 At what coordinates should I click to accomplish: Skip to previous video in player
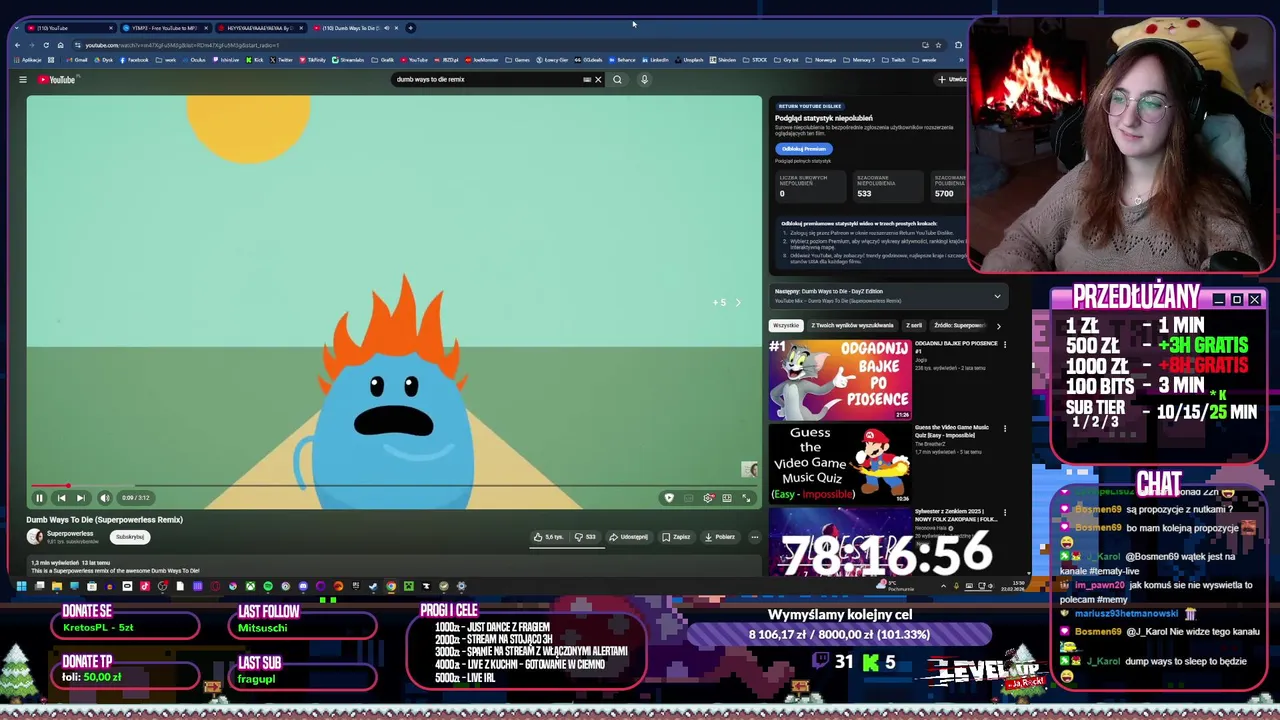pyautogui.click(x=61, y=498)
